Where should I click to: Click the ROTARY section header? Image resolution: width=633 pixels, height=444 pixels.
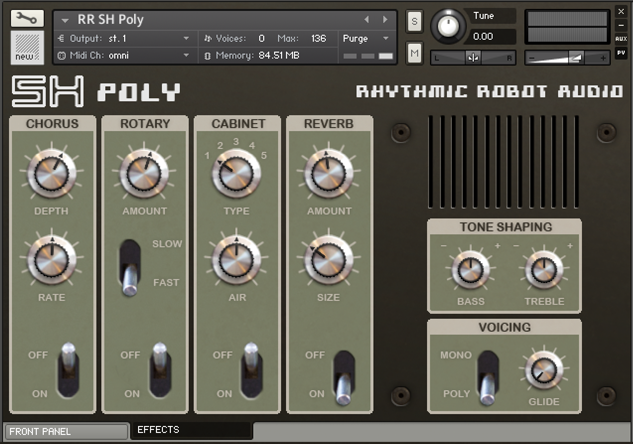[x=145, y=124]
